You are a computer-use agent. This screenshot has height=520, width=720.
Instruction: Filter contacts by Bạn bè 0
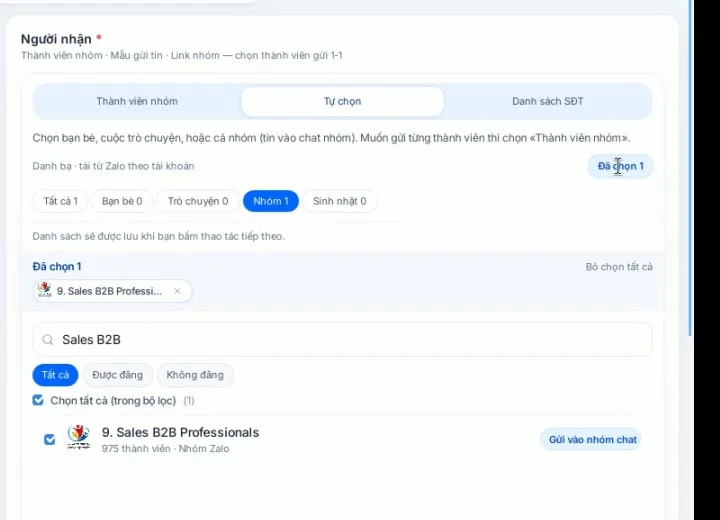tap(122, 201)
